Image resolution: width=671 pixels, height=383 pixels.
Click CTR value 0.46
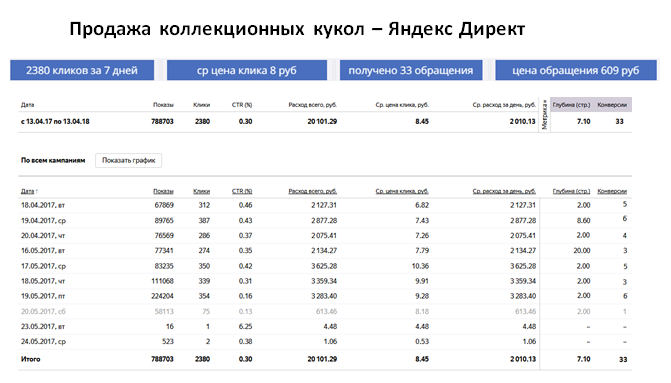coord(245,205)
